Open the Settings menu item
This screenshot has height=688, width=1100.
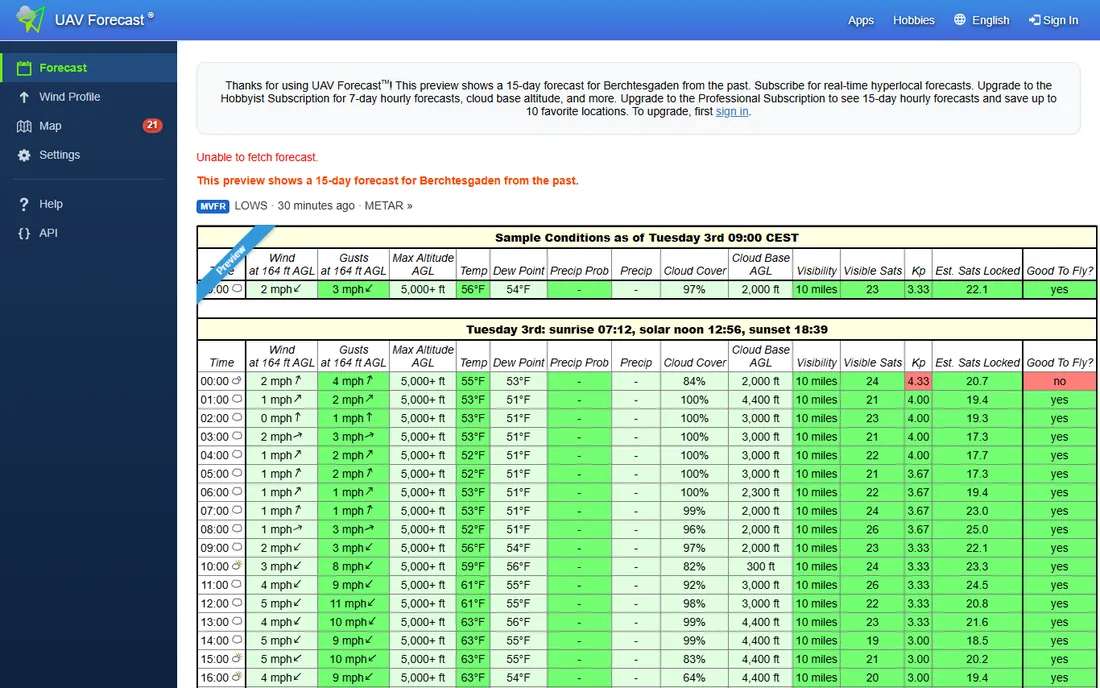(88, 155)
